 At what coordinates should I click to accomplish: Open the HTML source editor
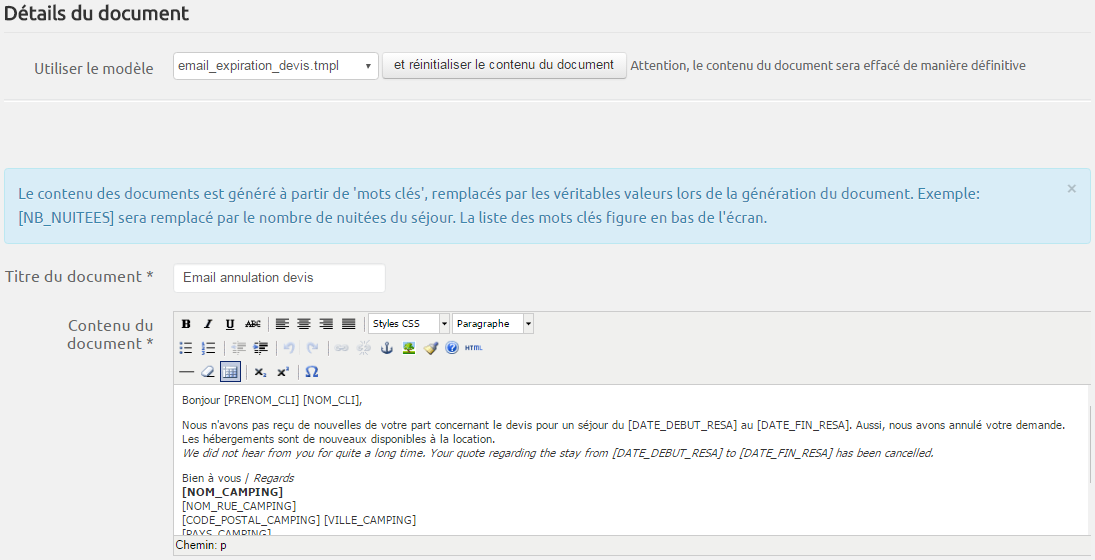click(473, 348)
